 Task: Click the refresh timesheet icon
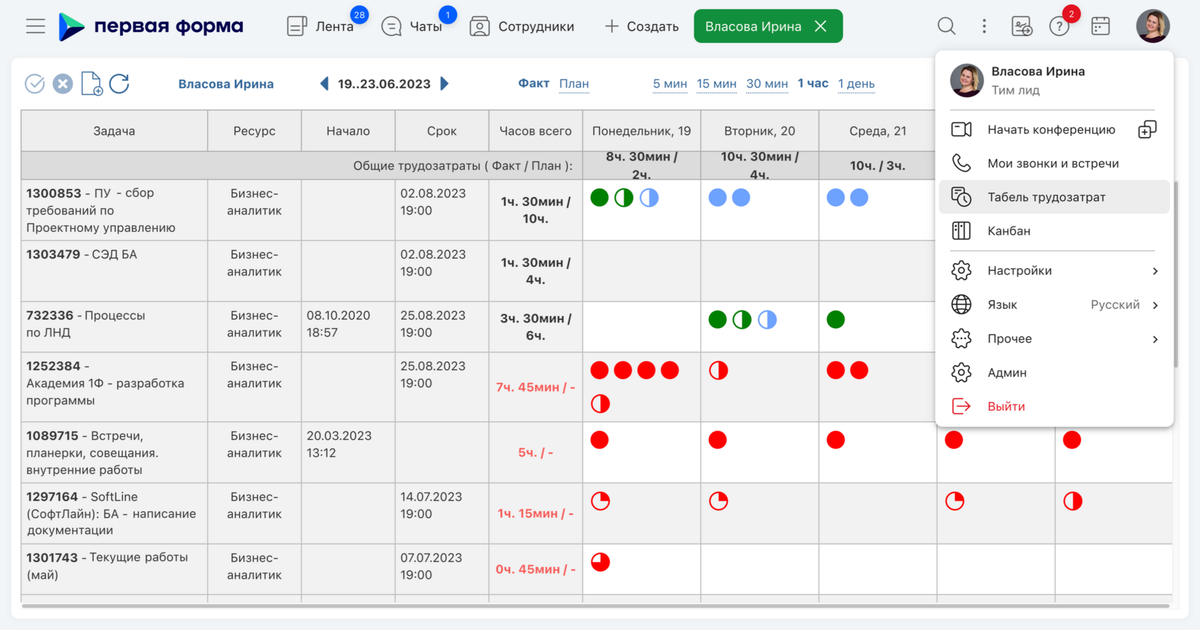point(119,84)
